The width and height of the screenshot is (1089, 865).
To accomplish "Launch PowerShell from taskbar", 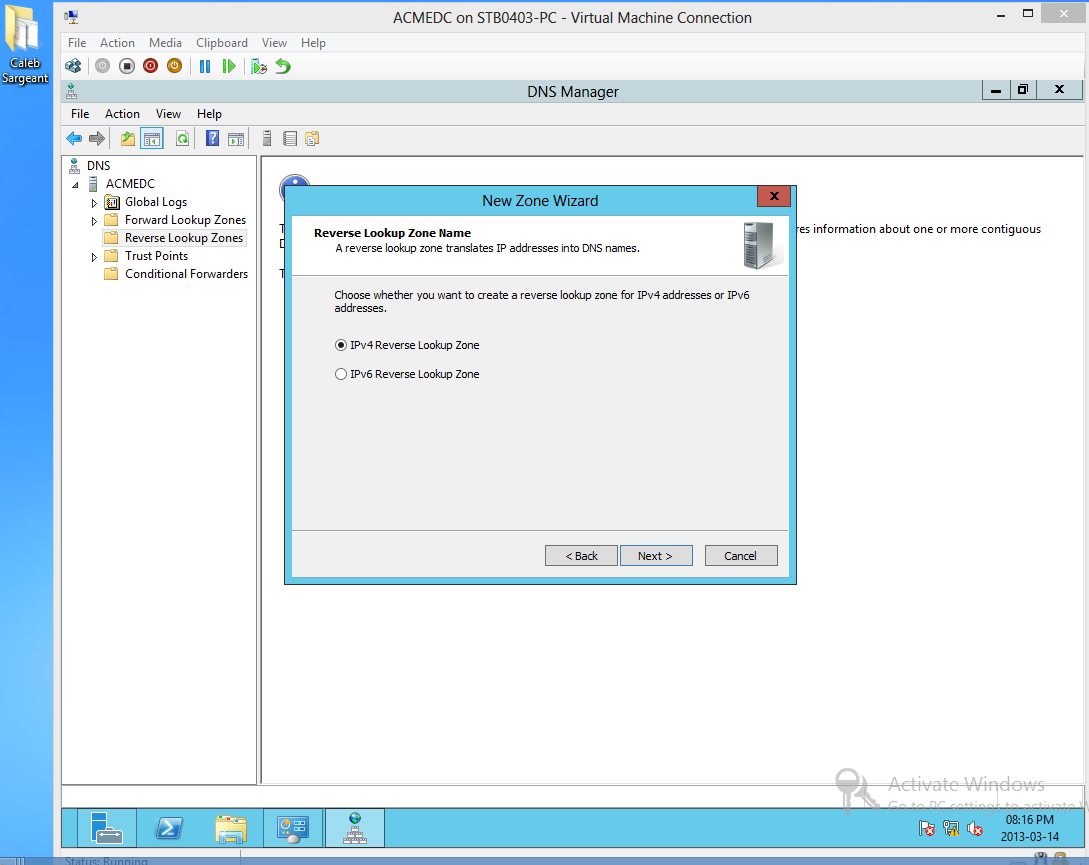I will click(x=169, y=827).
